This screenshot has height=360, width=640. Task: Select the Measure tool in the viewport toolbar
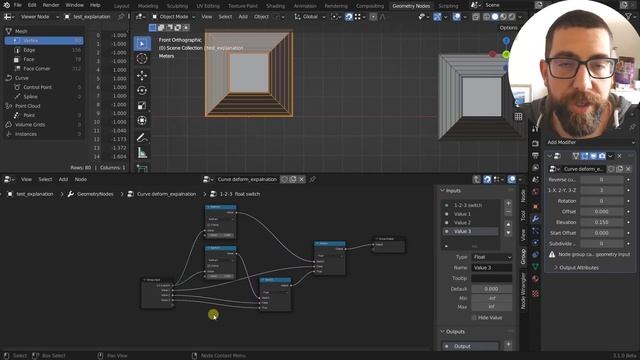pyautogui.click(x=142, y=153)
